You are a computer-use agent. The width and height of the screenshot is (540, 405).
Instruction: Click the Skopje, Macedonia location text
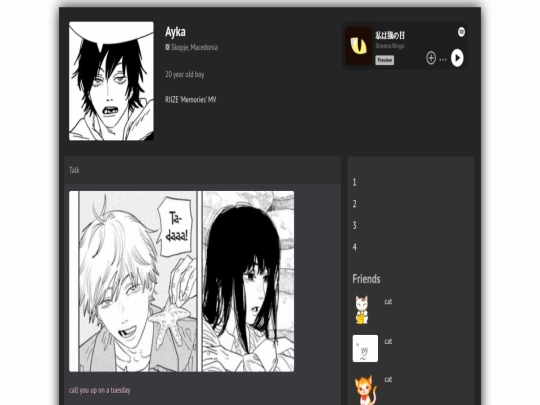pos(195,47)
